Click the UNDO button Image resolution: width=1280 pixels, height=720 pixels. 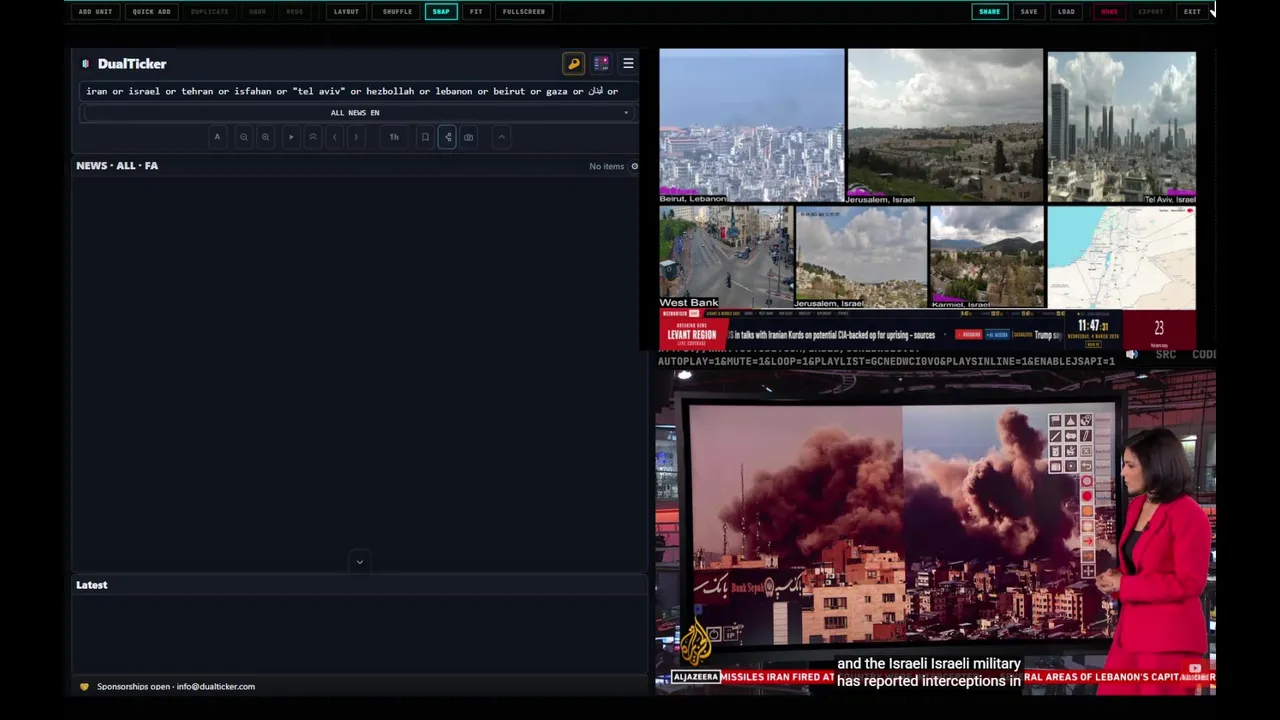pos(258,12)
